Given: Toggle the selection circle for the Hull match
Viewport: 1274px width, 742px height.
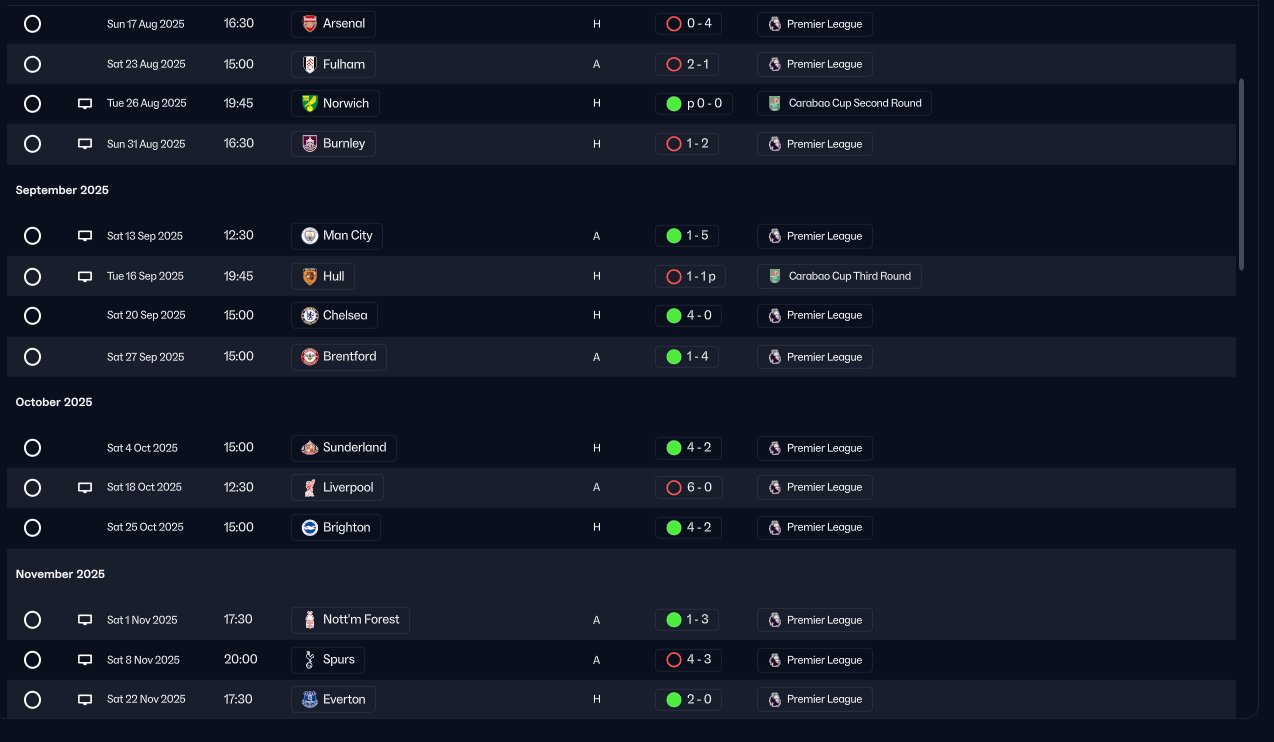Looking at the screenshot, I should pyautogui.click(x=32, y=276).
